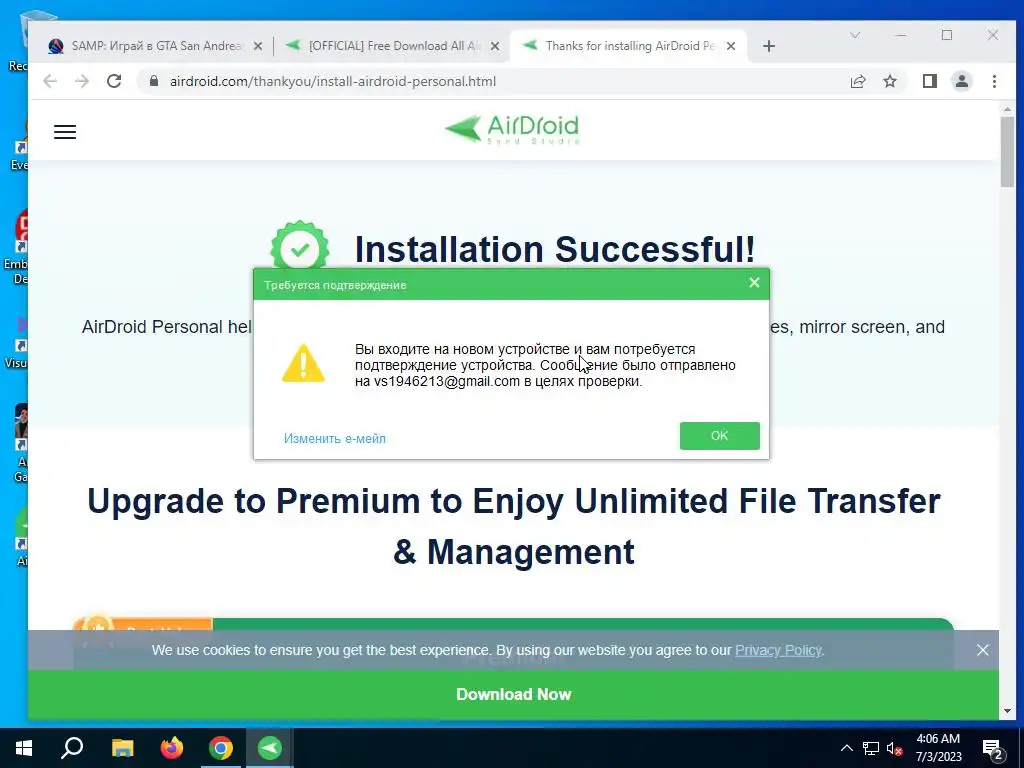Click the AirDroid taskbar icon
The image size is (1024, 768).
[270, 748]
